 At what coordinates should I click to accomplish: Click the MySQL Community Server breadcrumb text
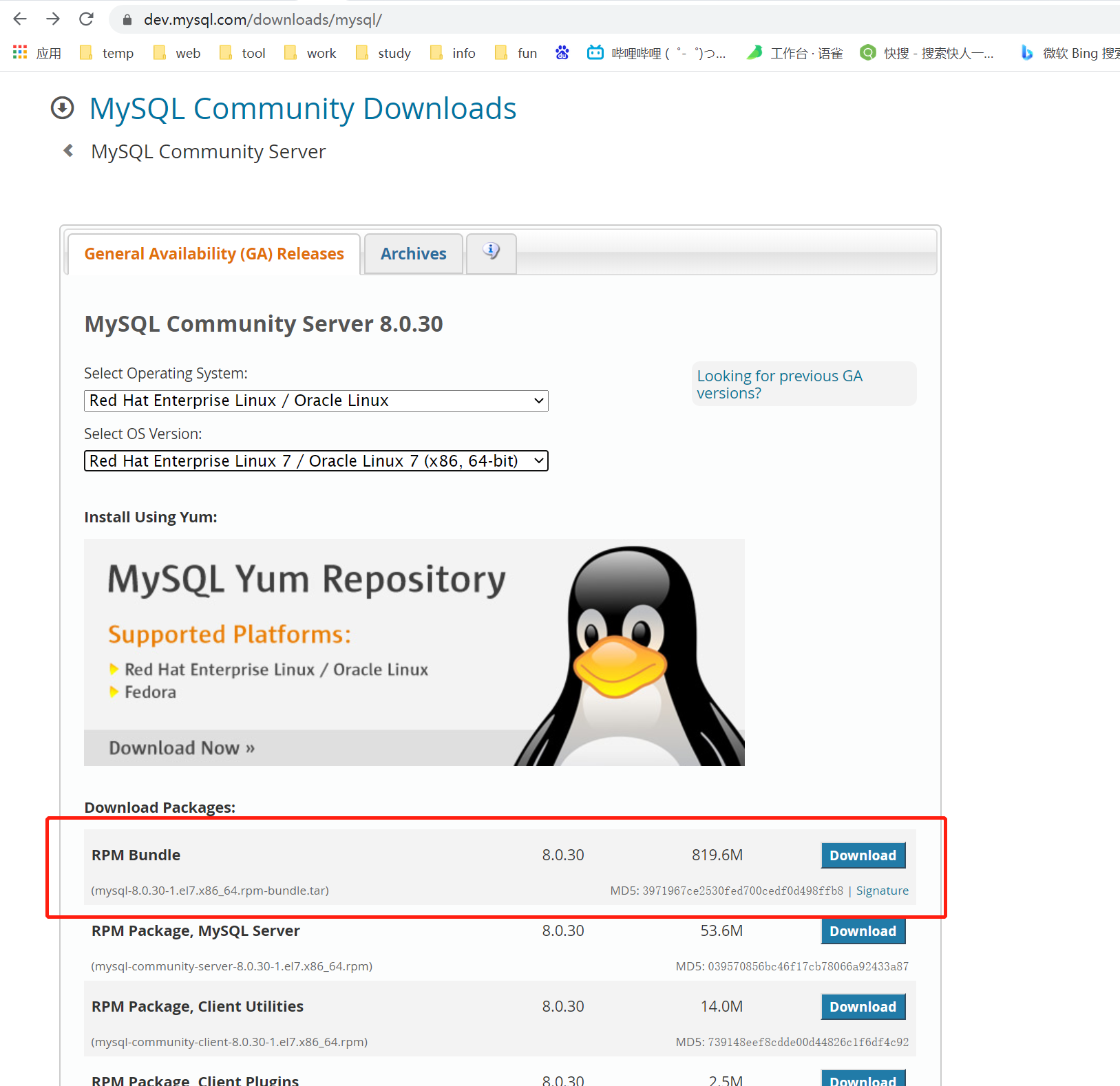208,151
